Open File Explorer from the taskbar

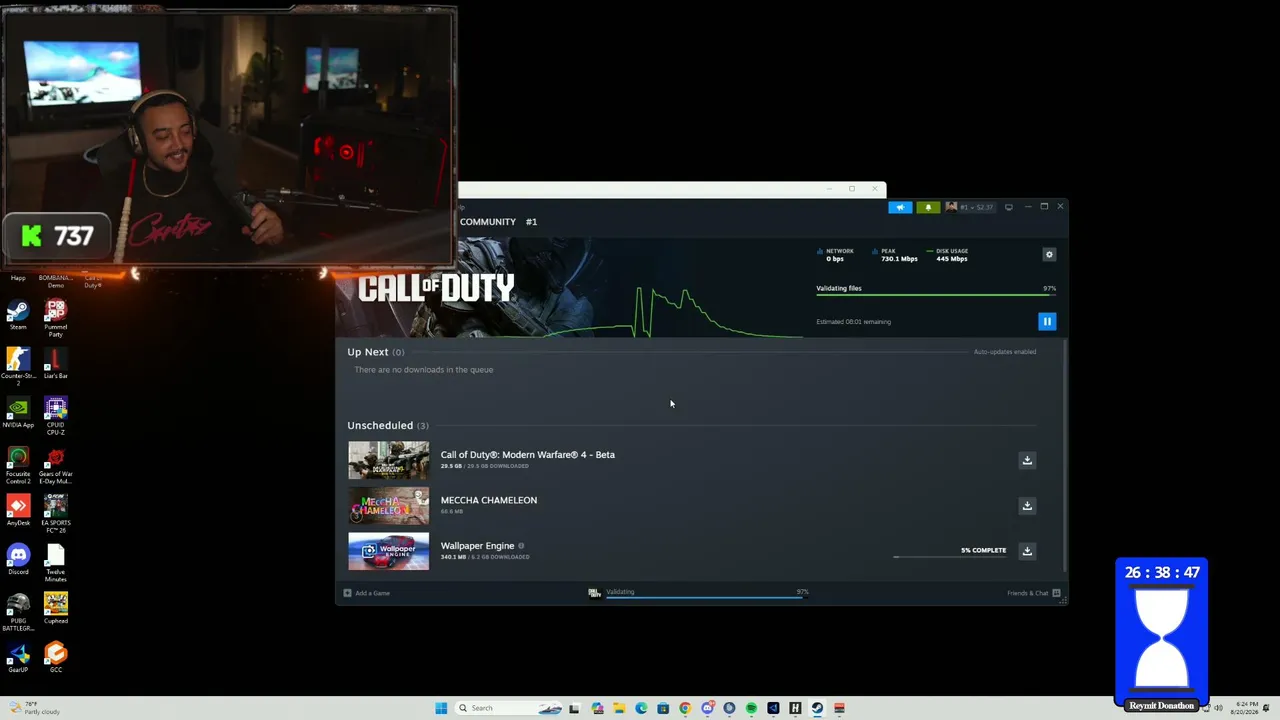click(x=619, y=708)
